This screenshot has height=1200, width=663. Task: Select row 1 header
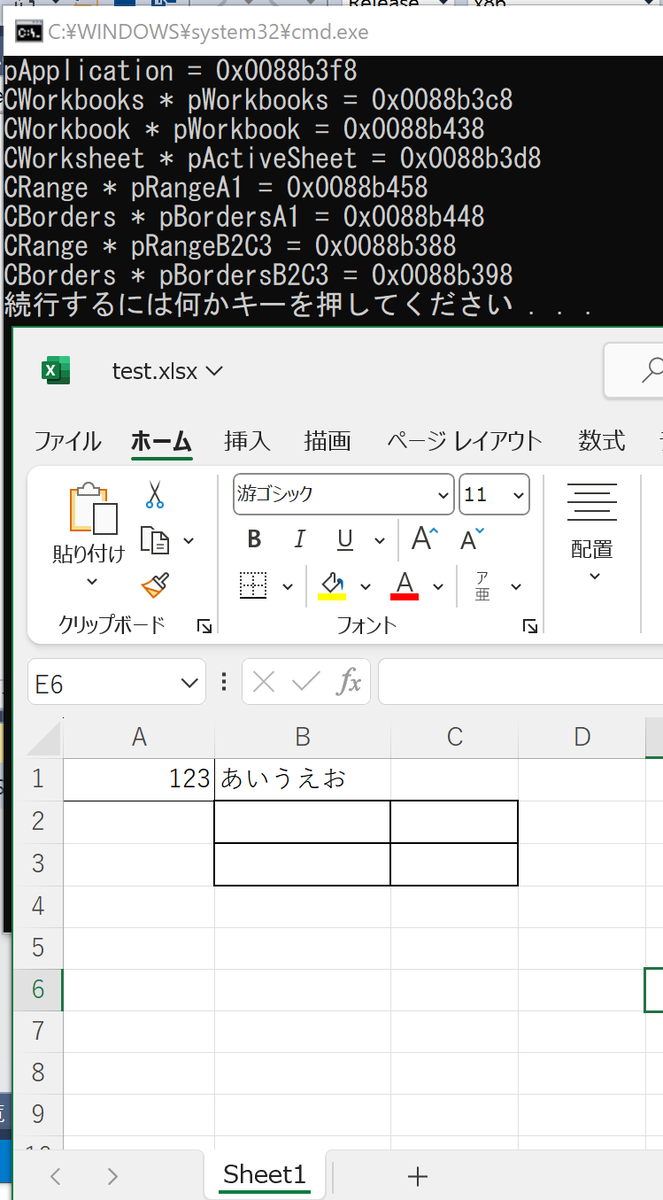[x=38, y=779]
